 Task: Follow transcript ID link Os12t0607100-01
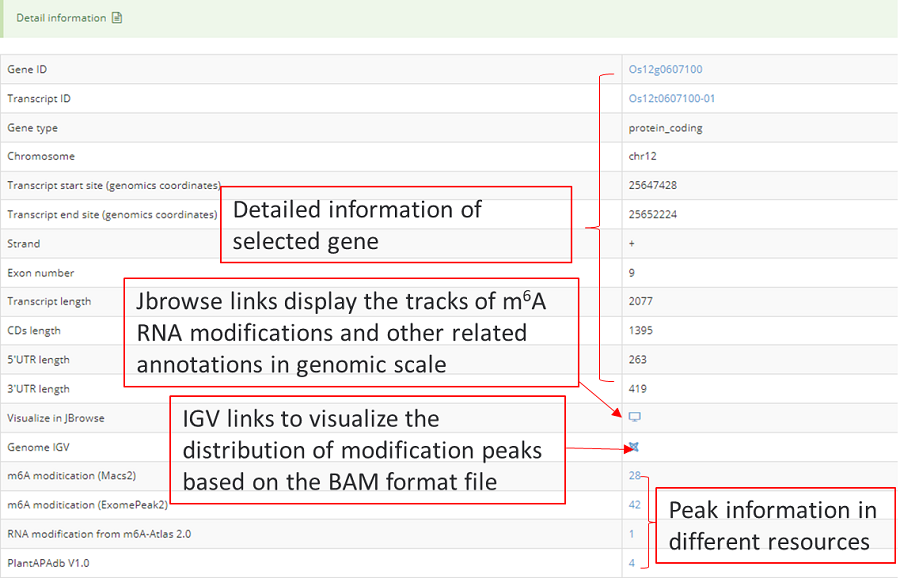point(671,99)
